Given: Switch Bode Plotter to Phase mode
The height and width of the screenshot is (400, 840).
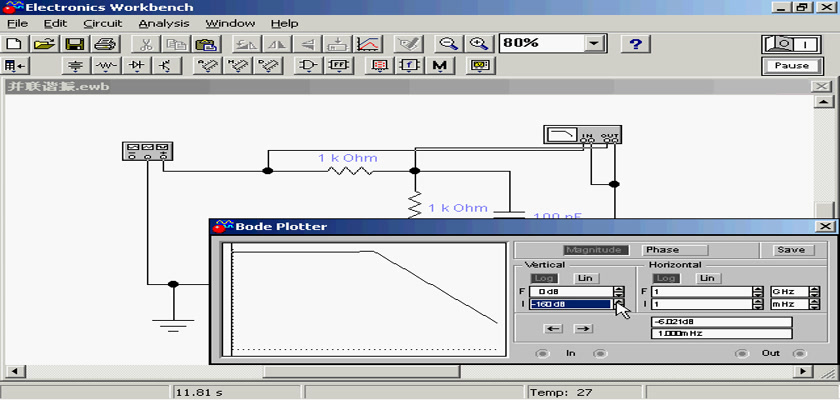Looking at the screenshot, I should pos(675,250).
